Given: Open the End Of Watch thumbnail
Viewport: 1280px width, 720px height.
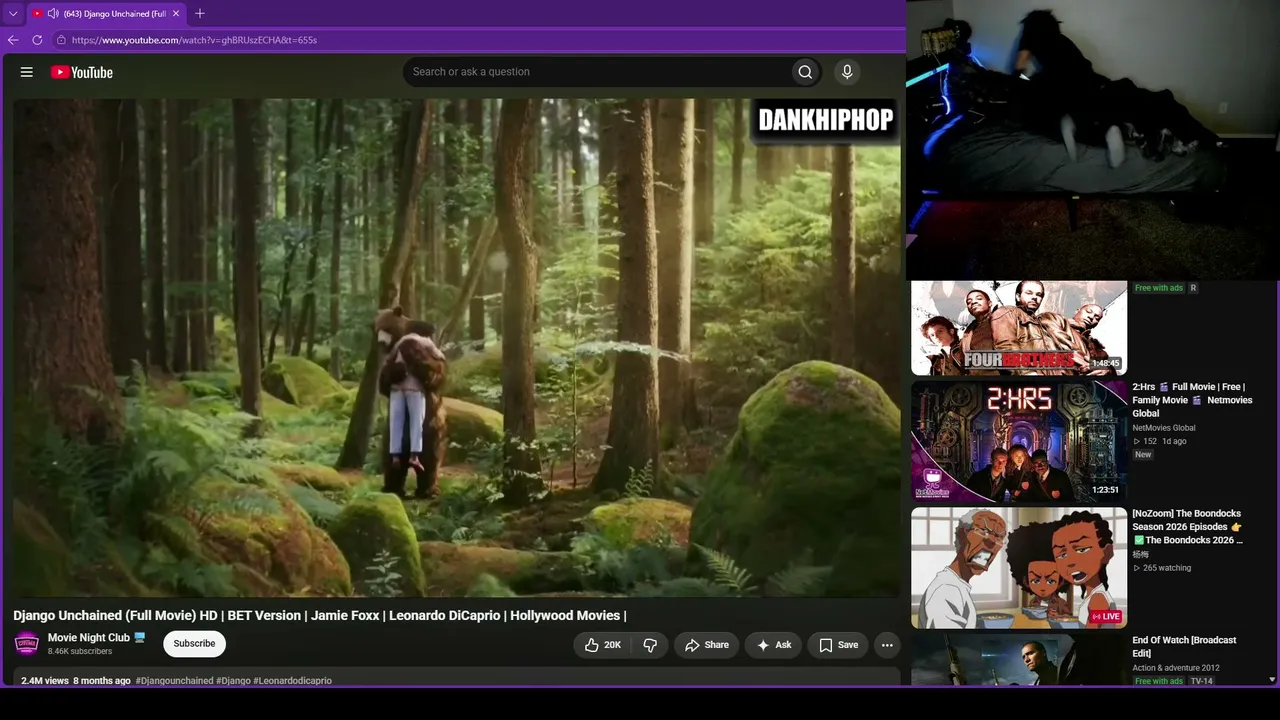Looking at the screenshot, I should (1019, 660).
